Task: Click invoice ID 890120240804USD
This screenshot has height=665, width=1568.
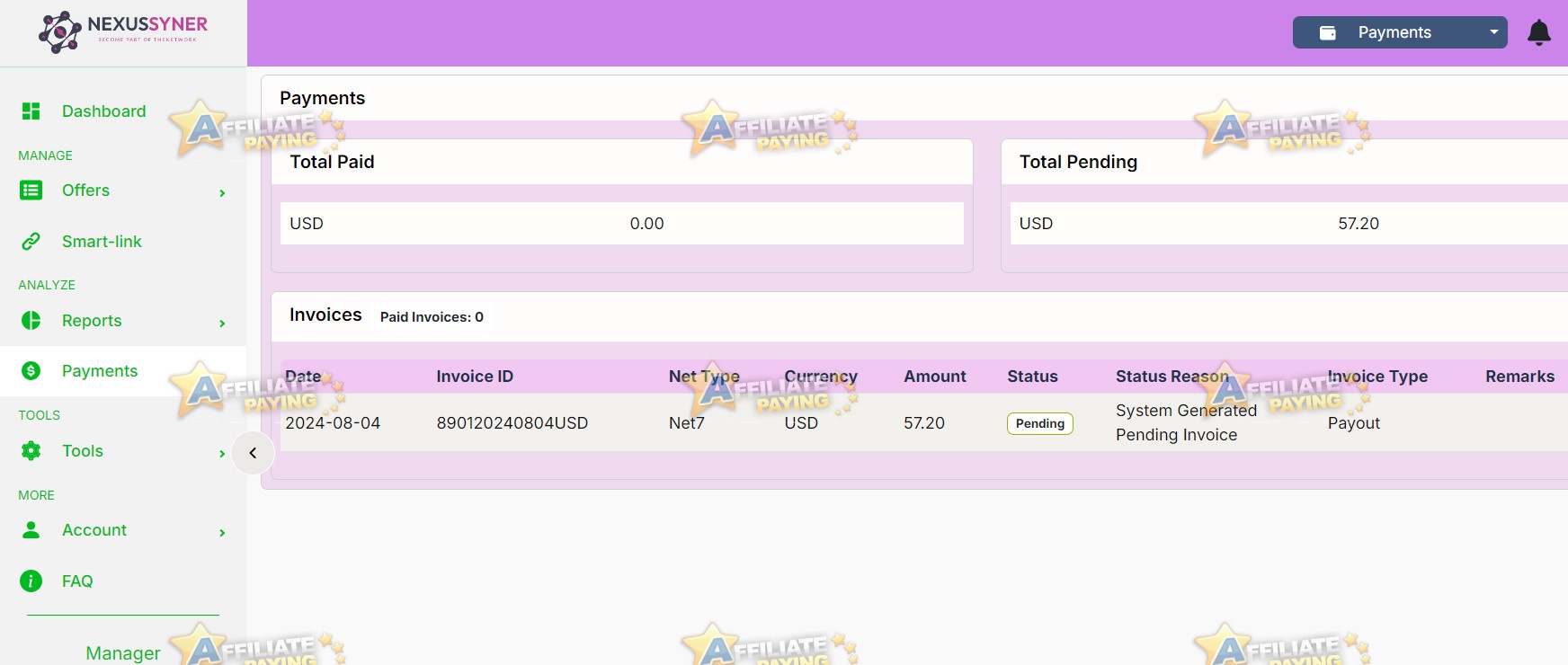Action: [512, 422]
